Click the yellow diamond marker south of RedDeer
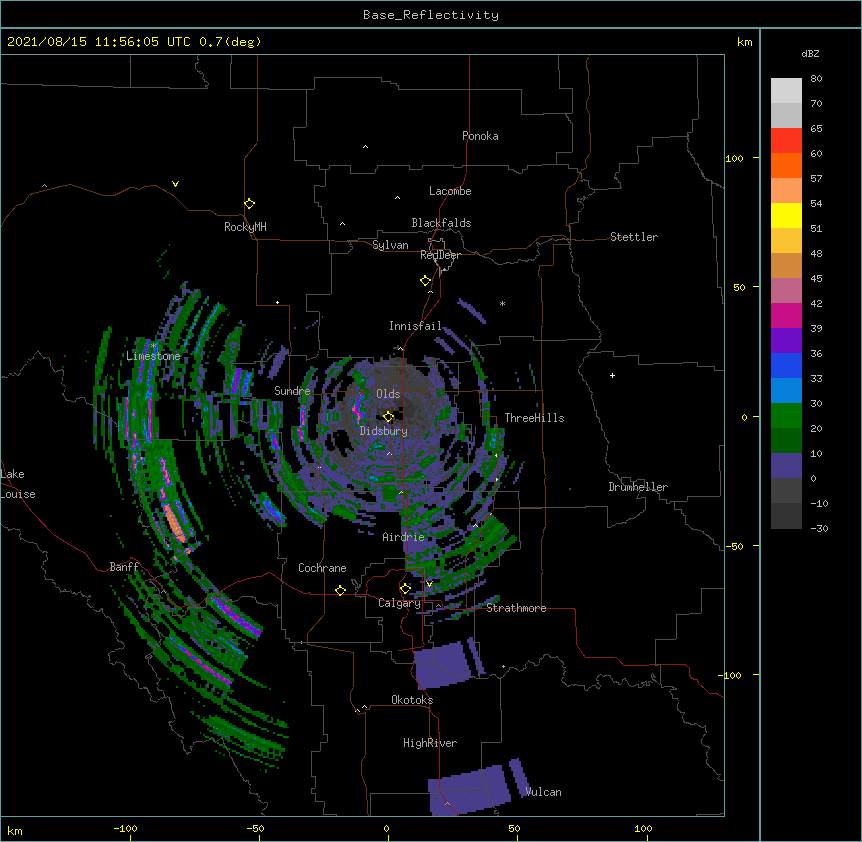This screenshot has width=862, height=842. pyautogui.click(x=425, y=281)
